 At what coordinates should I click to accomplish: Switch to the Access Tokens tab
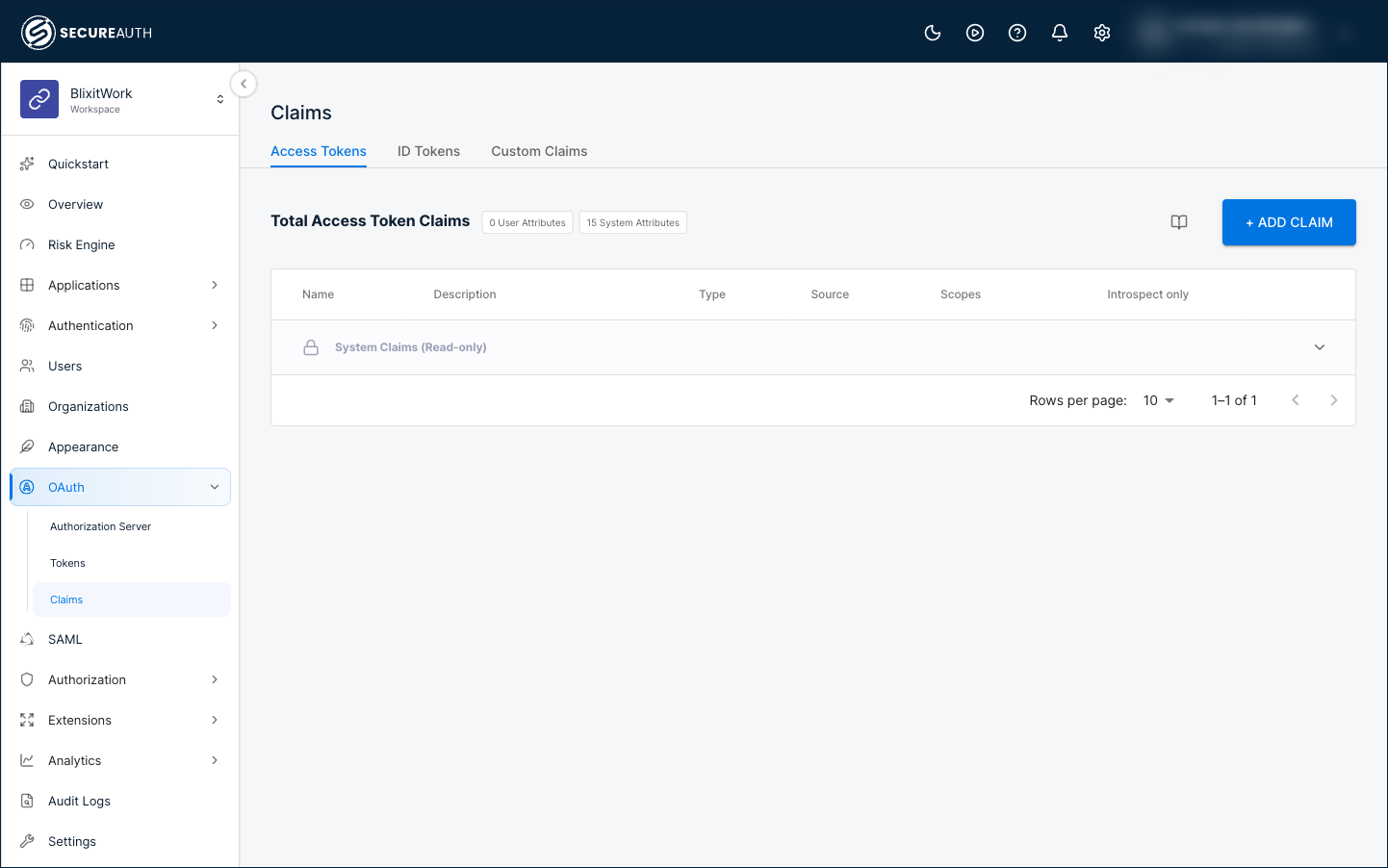(319, 151)
